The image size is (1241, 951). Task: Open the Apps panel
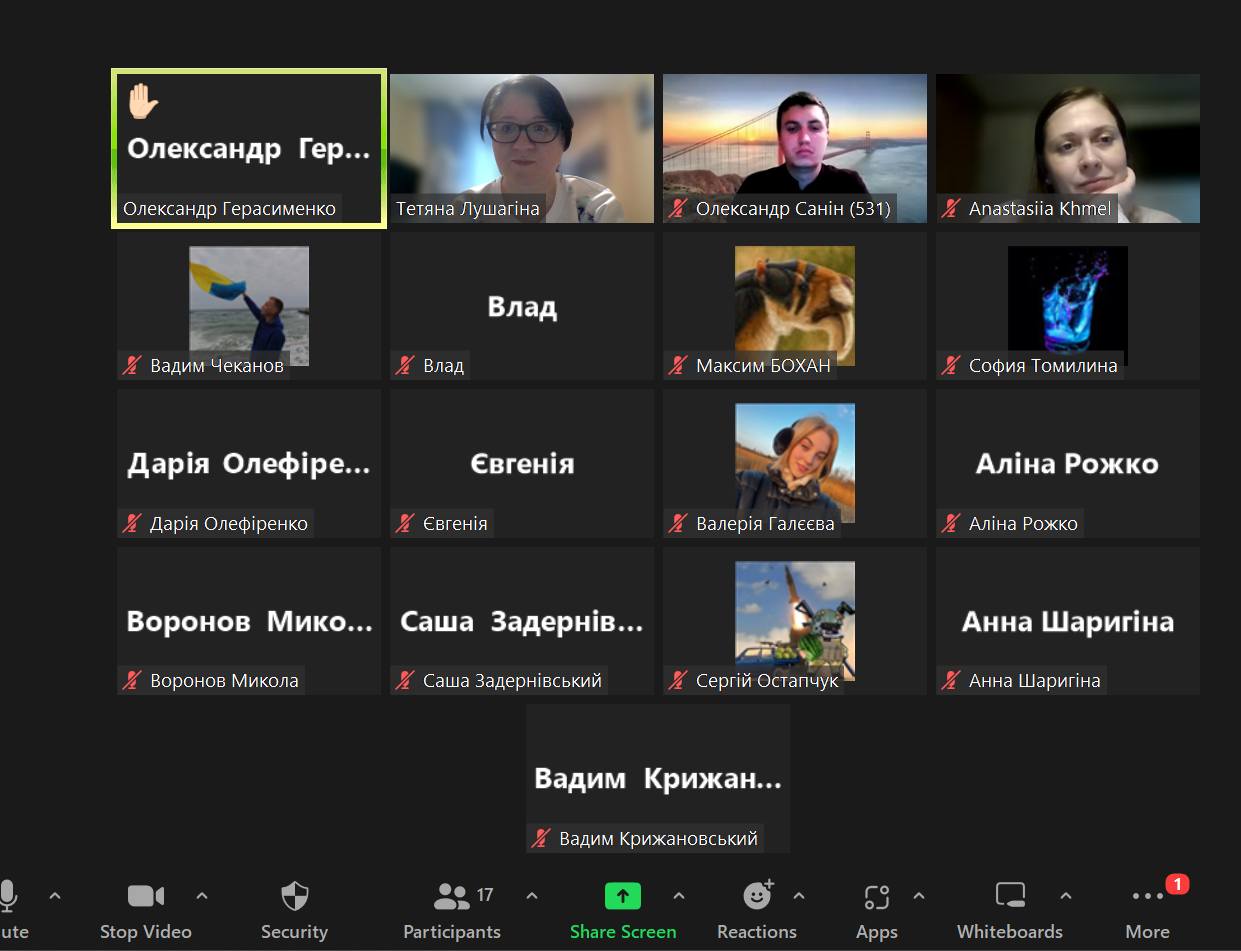(876, 896)
